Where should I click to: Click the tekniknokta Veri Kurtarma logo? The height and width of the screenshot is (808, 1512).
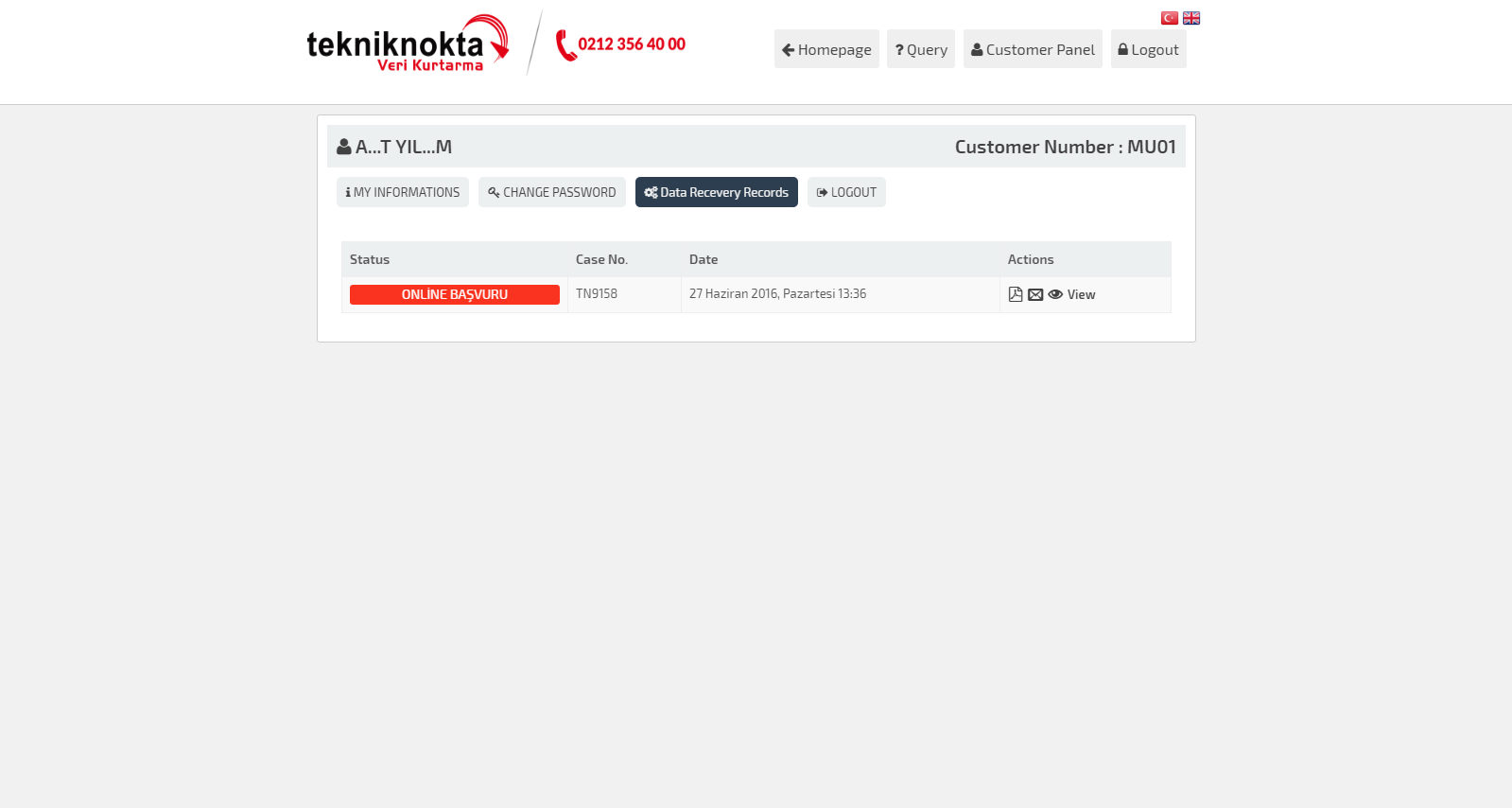[408, 44]
